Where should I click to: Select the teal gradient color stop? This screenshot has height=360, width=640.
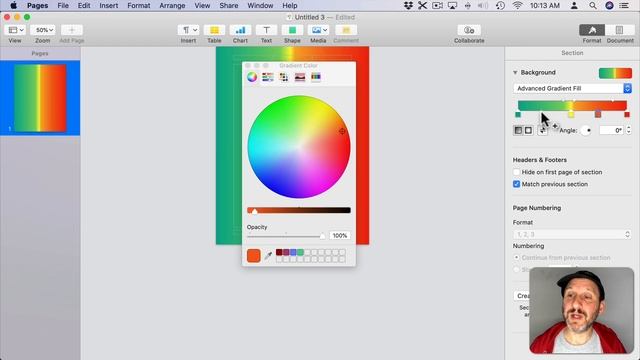(518, 115)
